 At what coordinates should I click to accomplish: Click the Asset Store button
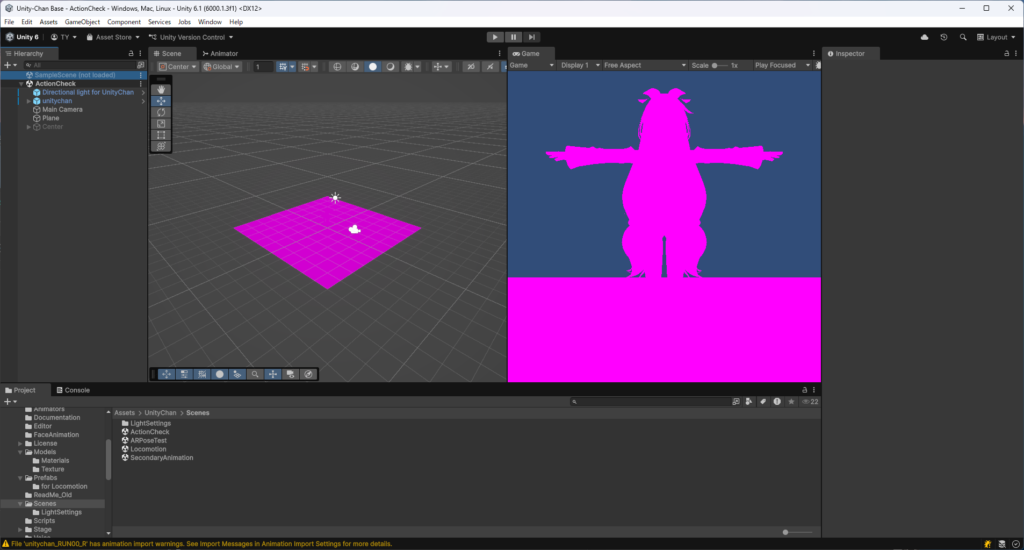[x=111, y=37]
